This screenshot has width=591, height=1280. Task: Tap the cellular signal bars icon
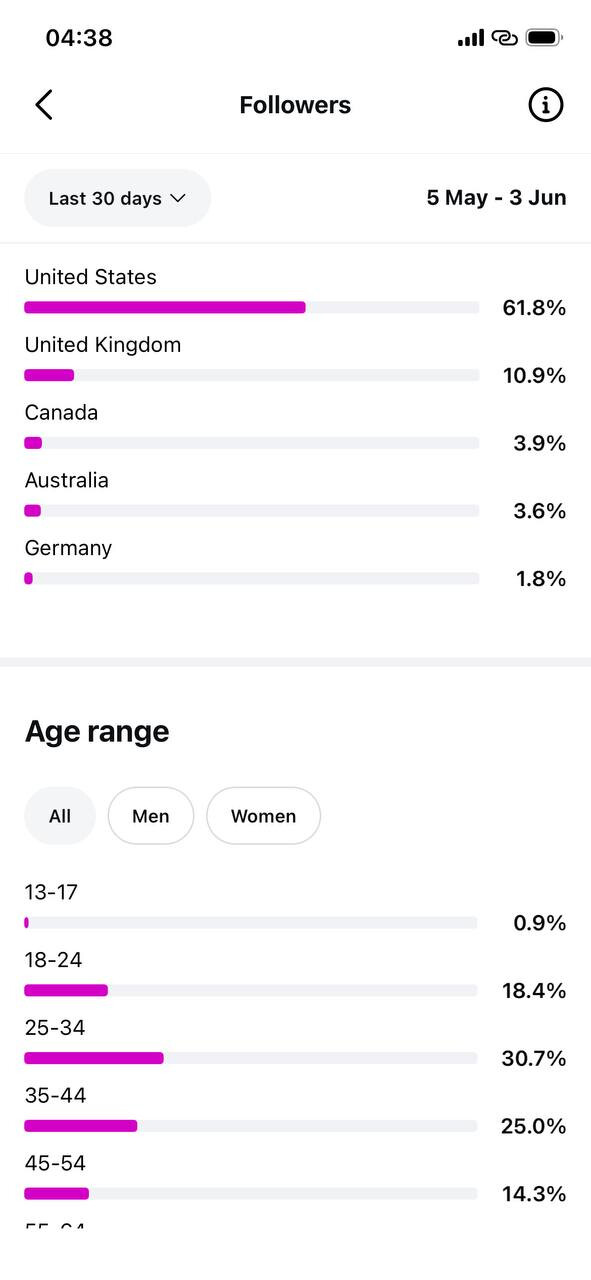click(x=471, y=38)
